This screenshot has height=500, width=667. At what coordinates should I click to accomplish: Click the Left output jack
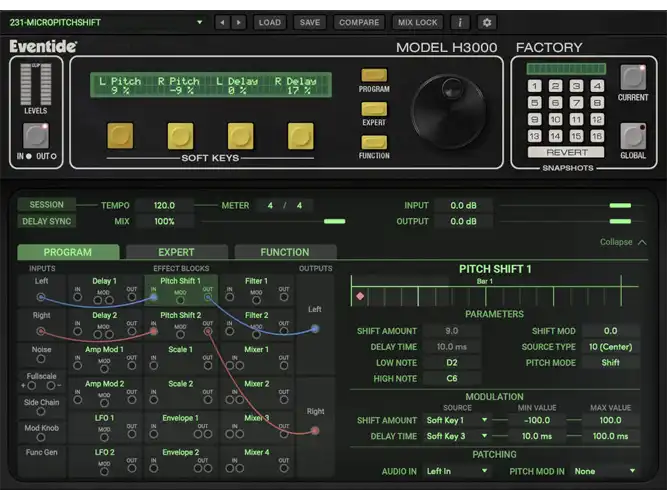315,329
